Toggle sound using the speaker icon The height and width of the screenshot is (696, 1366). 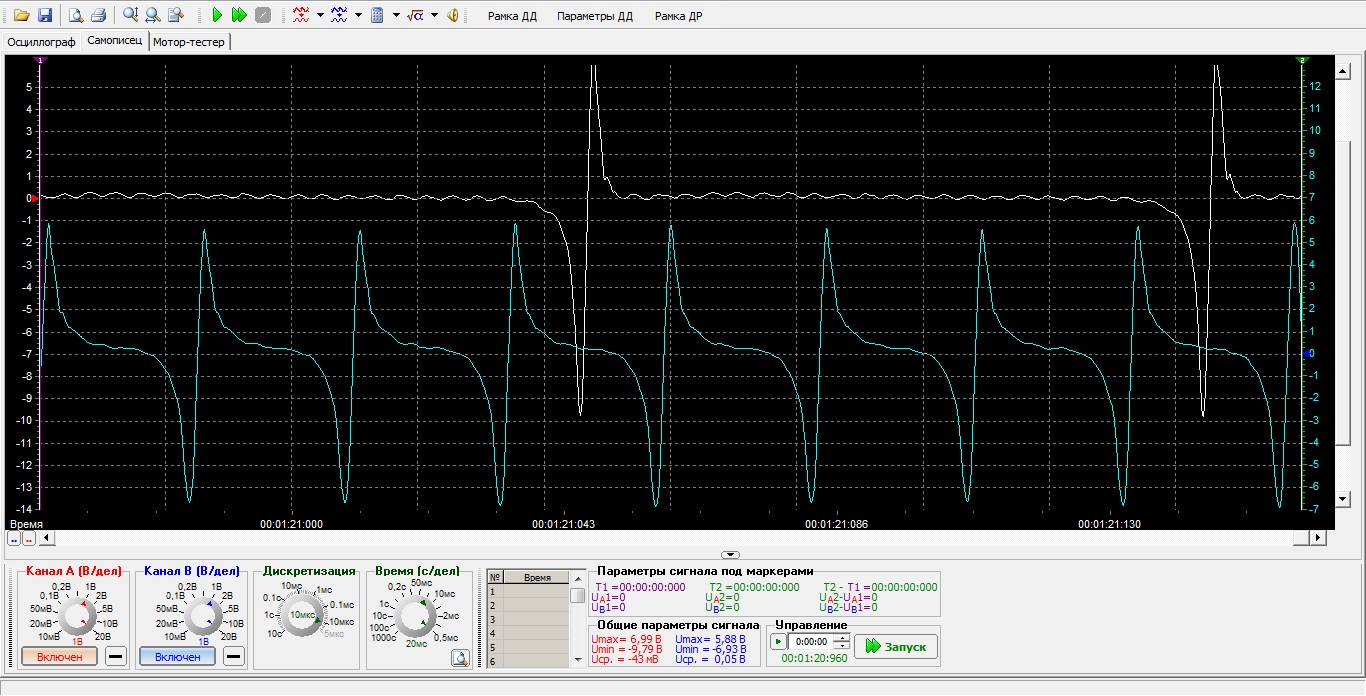(x=452, y=15)
